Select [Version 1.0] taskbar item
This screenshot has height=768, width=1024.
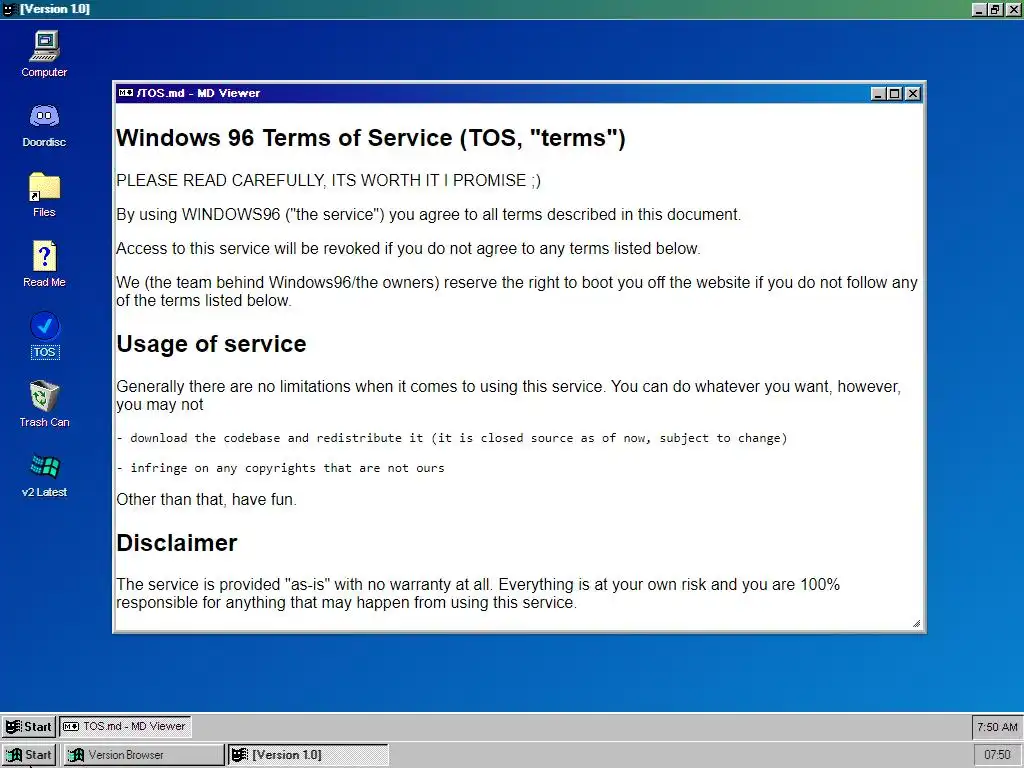[x=309, y=755]
